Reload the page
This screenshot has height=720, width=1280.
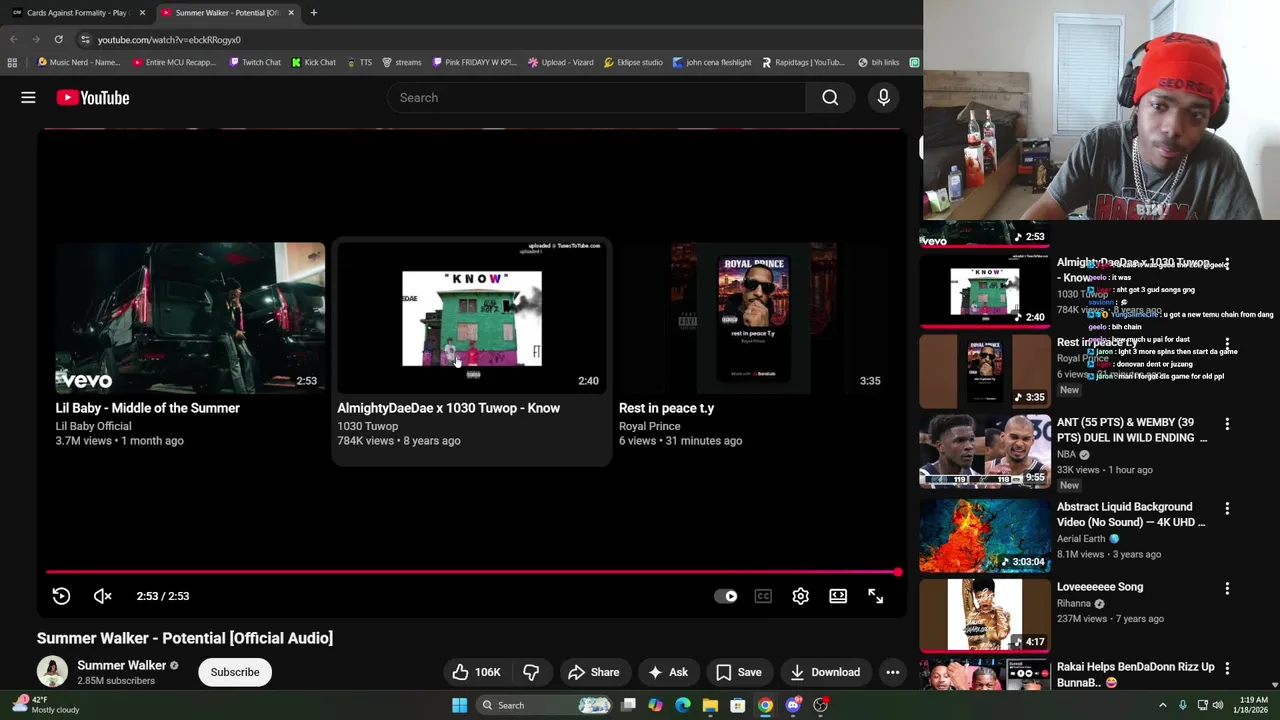58,39
